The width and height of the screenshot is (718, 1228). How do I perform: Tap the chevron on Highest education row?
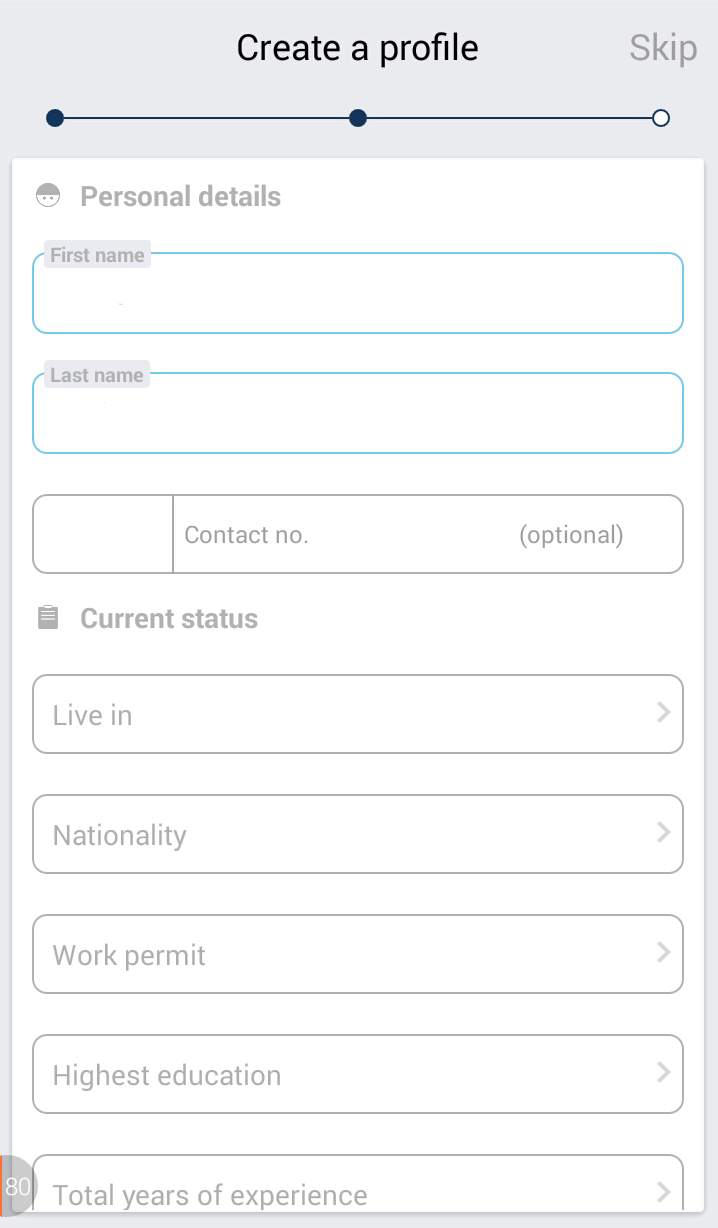click(x=663, y=1073)
